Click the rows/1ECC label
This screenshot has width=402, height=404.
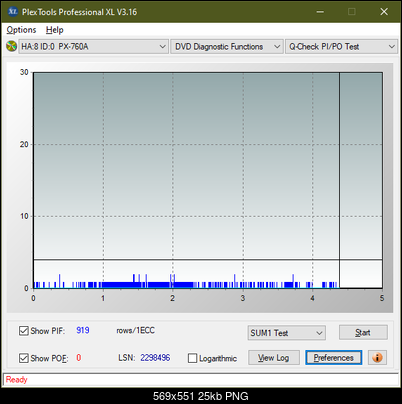point(135,330)
